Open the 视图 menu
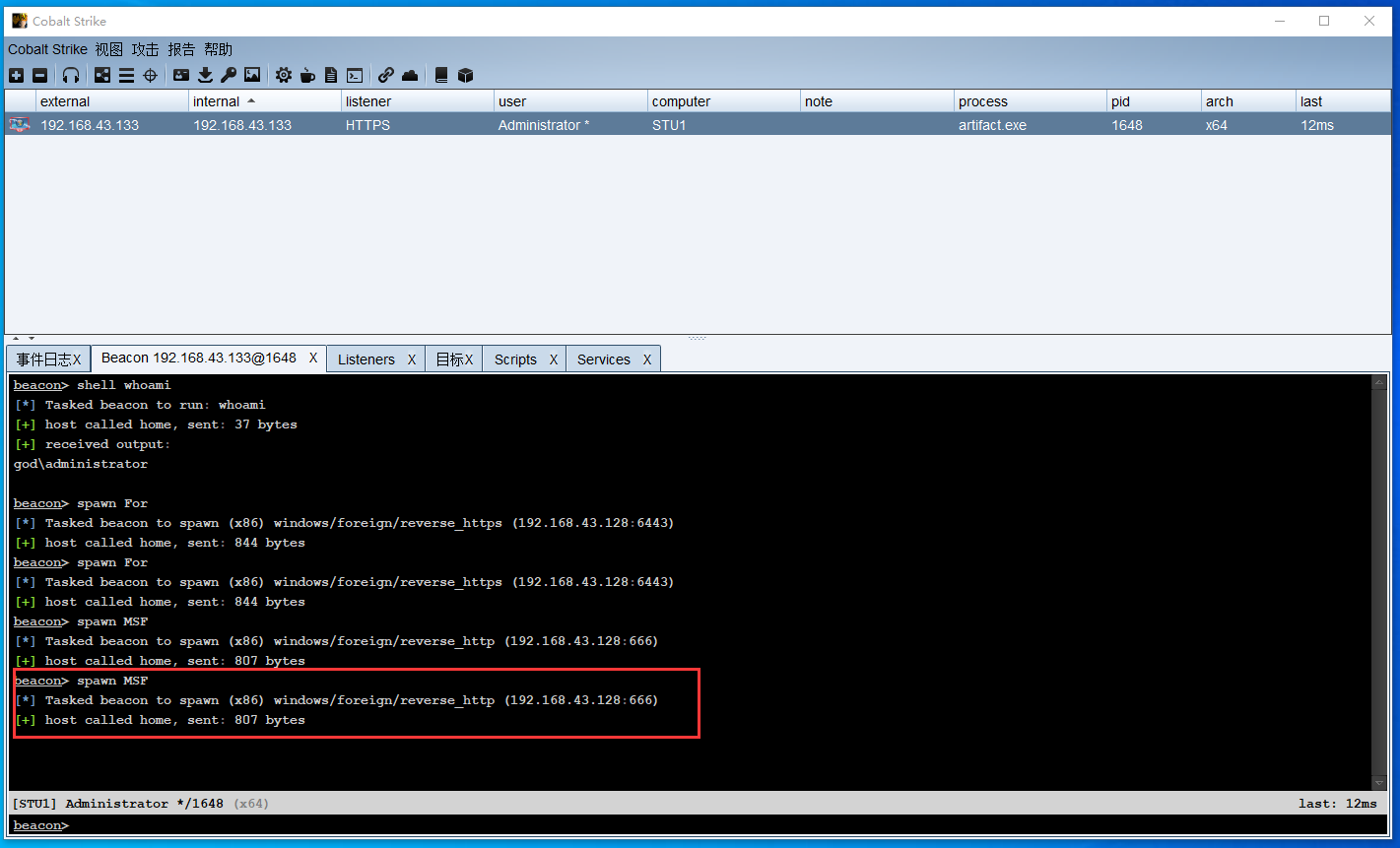 coord(109,49)
